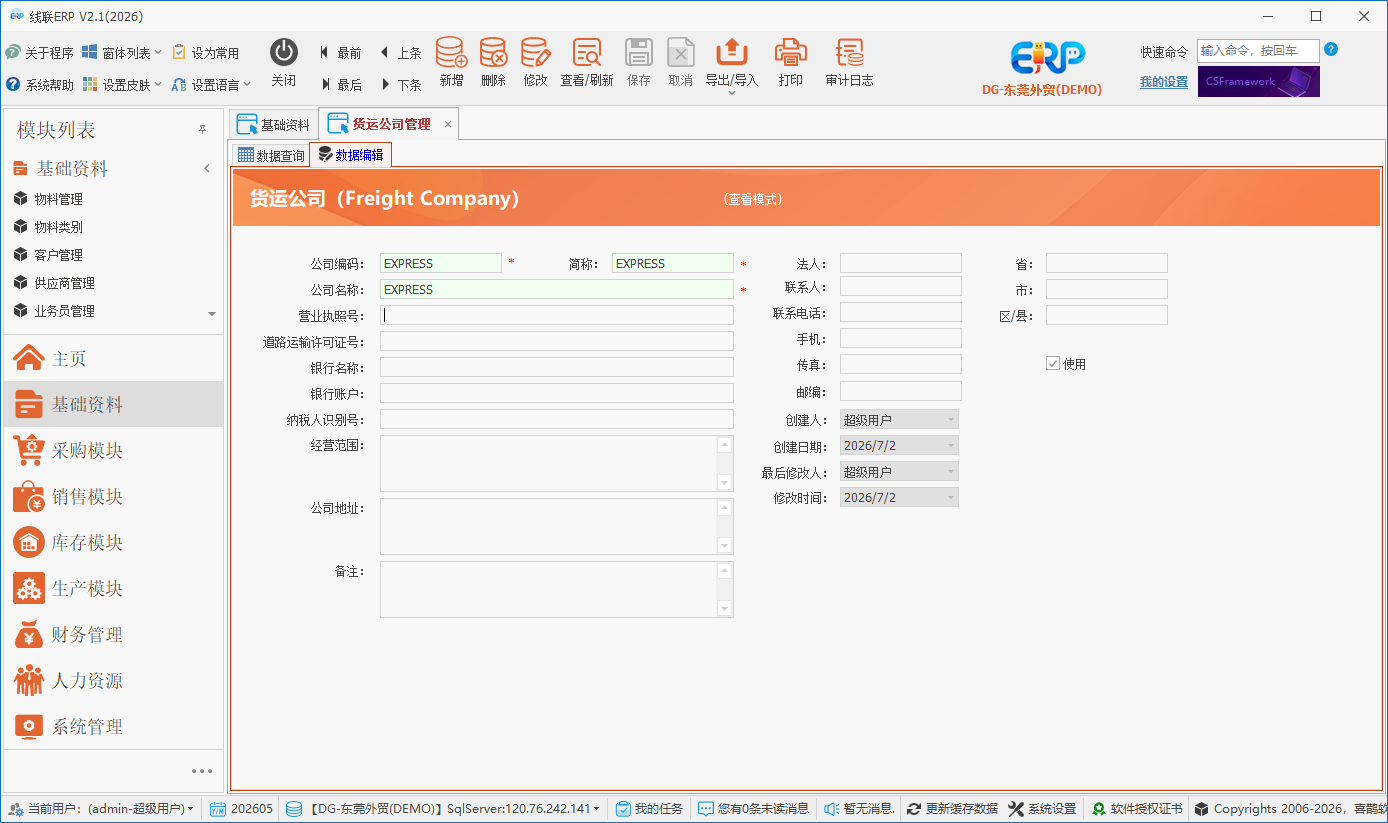Go to previous record with 上条
This screenshot has height=823, width=1388.
400,53
